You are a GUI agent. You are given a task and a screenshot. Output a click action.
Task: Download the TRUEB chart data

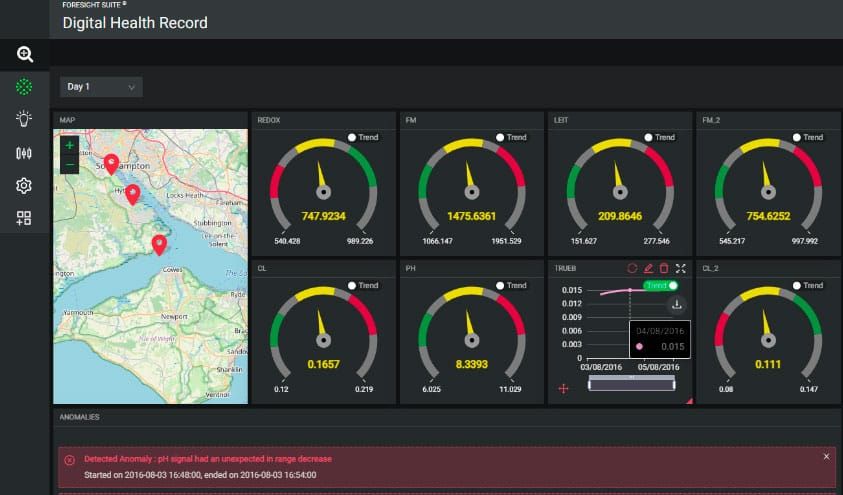(676, 305)
